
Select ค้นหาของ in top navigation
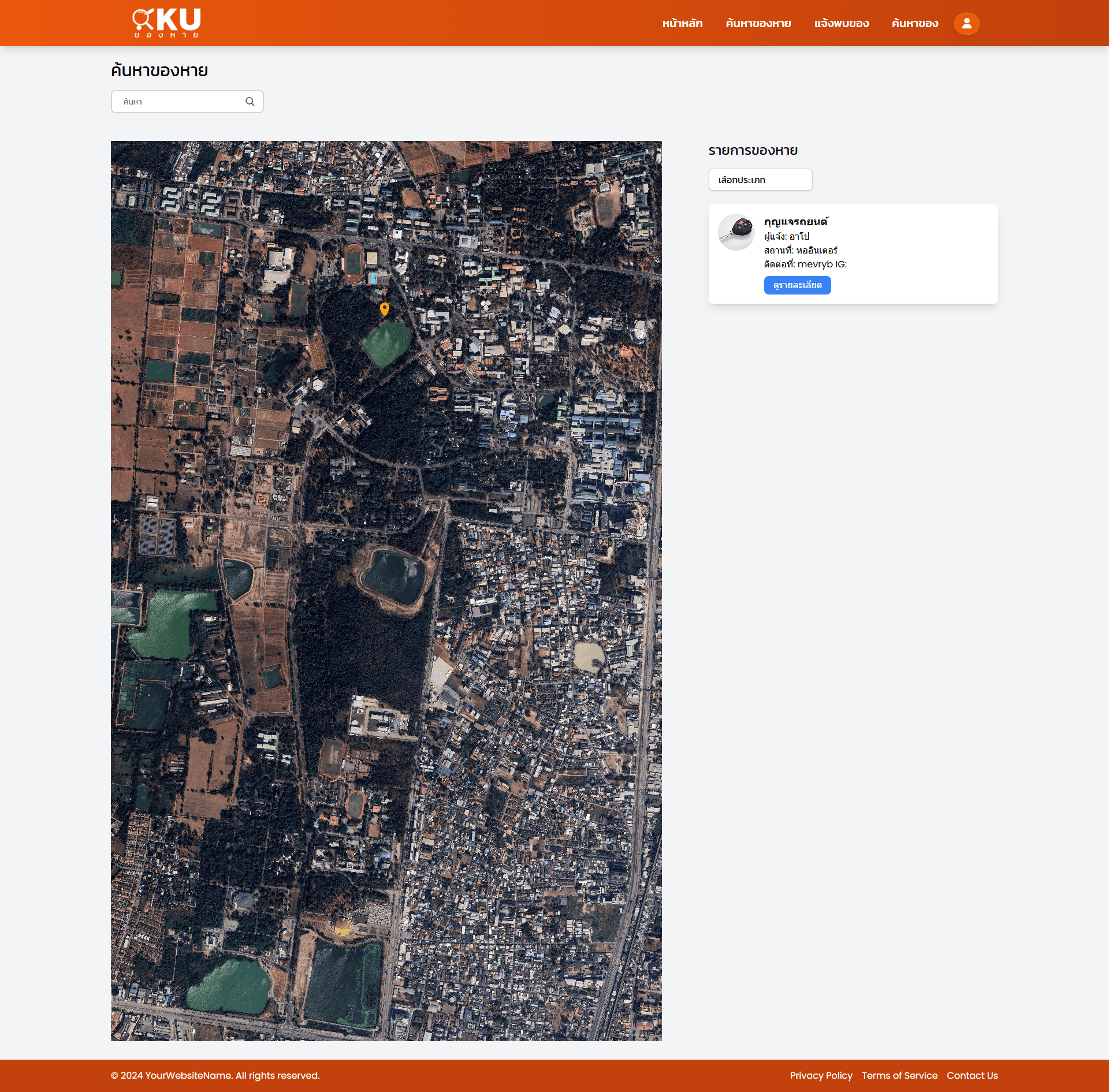tap(915, 24)
